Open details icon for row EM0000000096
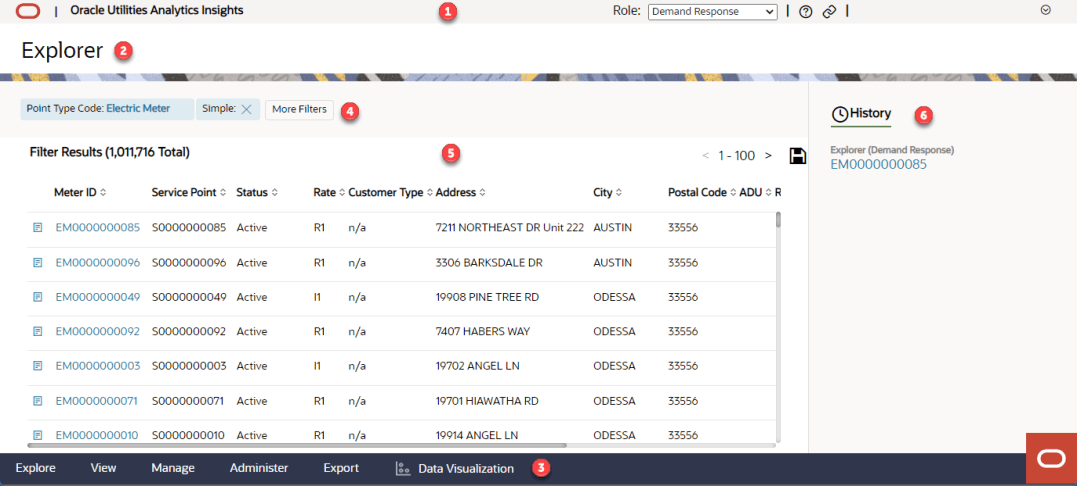This screenshot has width=1077, height=486. (x=38, y=262)
